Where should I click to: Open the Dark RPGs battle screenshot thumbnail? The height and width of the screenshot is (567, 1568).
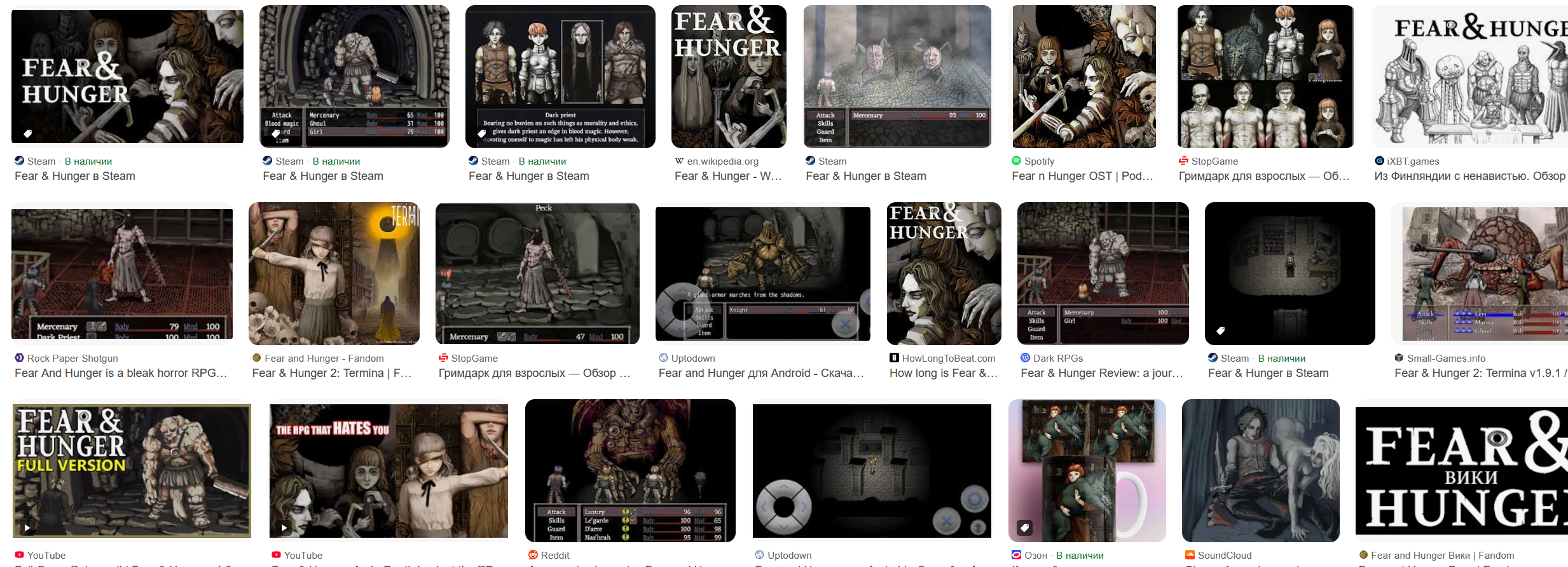tap(1103, 273)
